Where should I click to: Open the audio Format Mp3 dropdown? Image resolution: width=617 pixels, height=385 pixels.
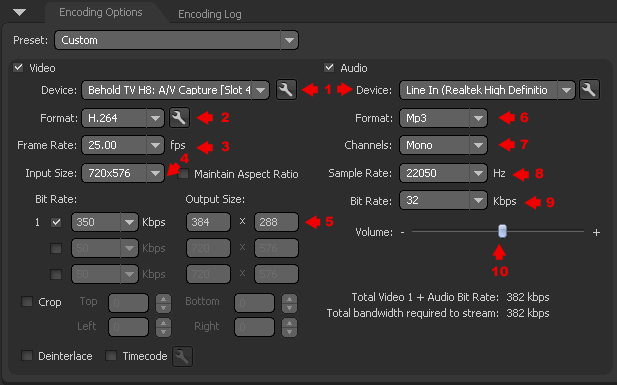tap(443, 118)
